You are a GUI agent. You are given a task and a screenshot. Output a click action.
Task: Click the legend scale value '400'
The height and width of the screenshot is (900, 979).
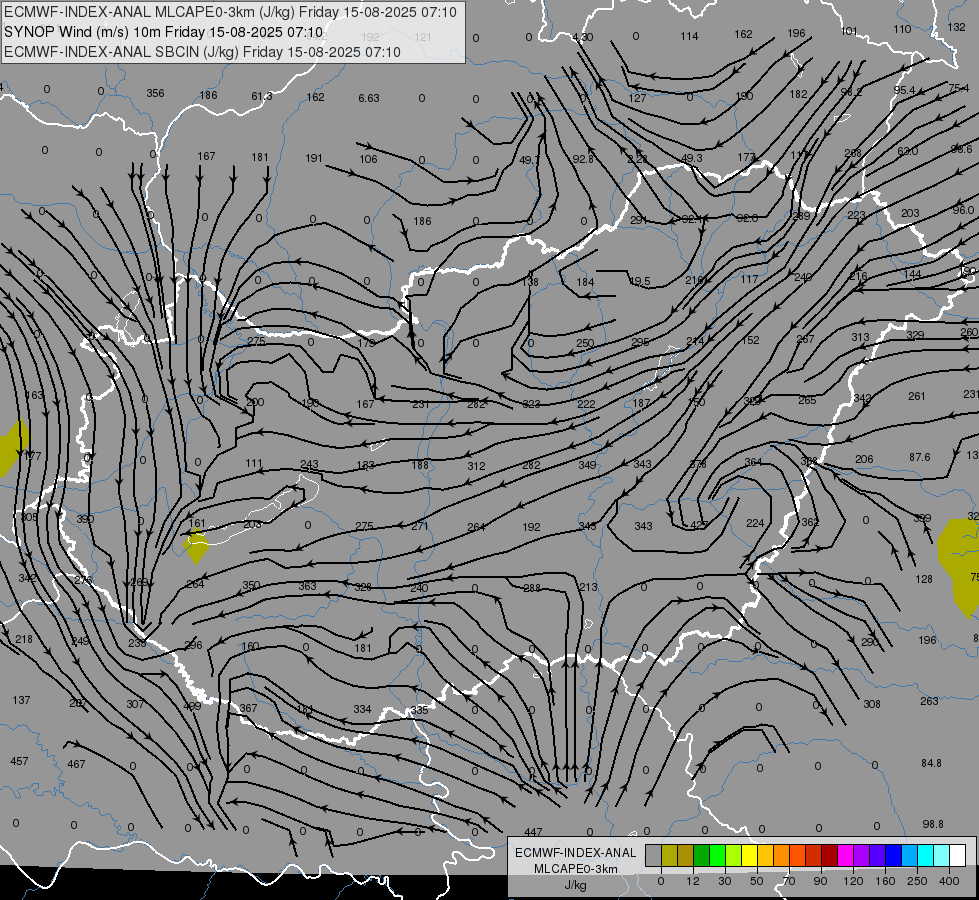(x=949, y=881)
